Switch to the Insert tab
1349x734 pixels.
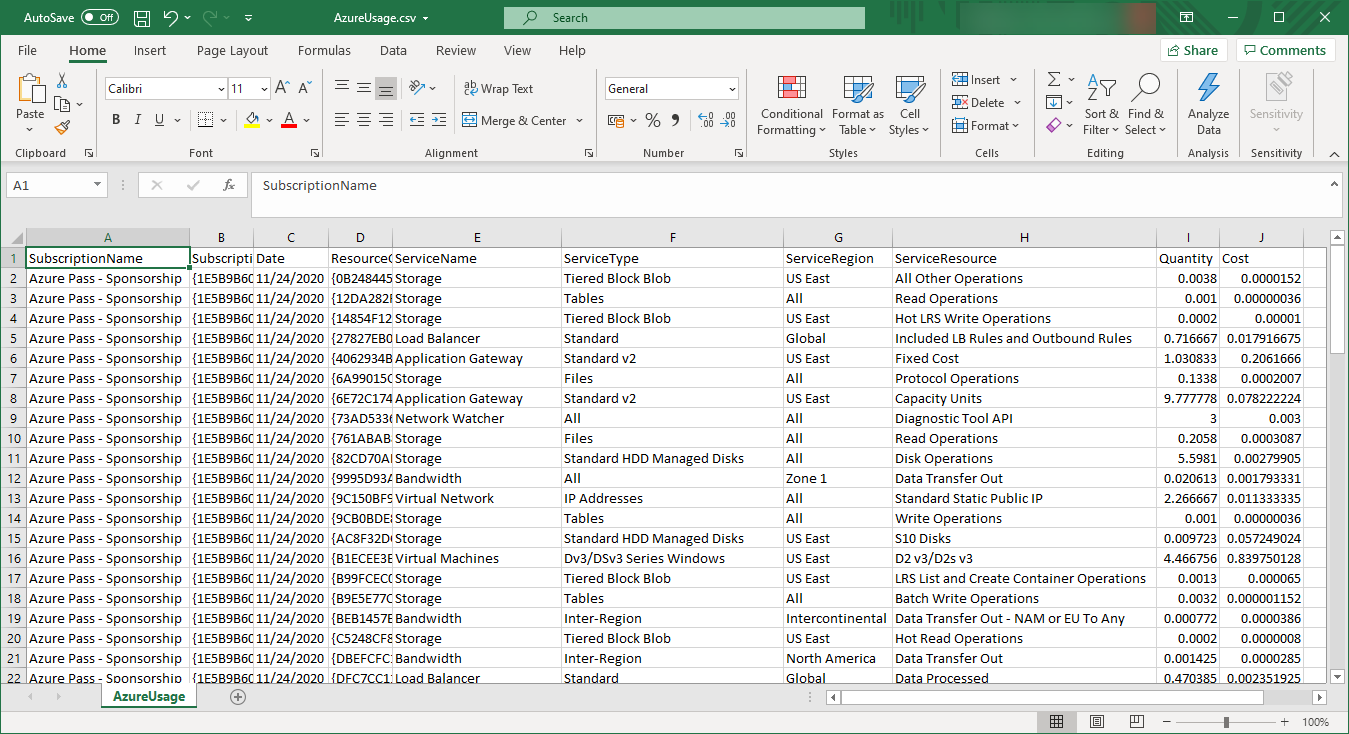[150, 50]
